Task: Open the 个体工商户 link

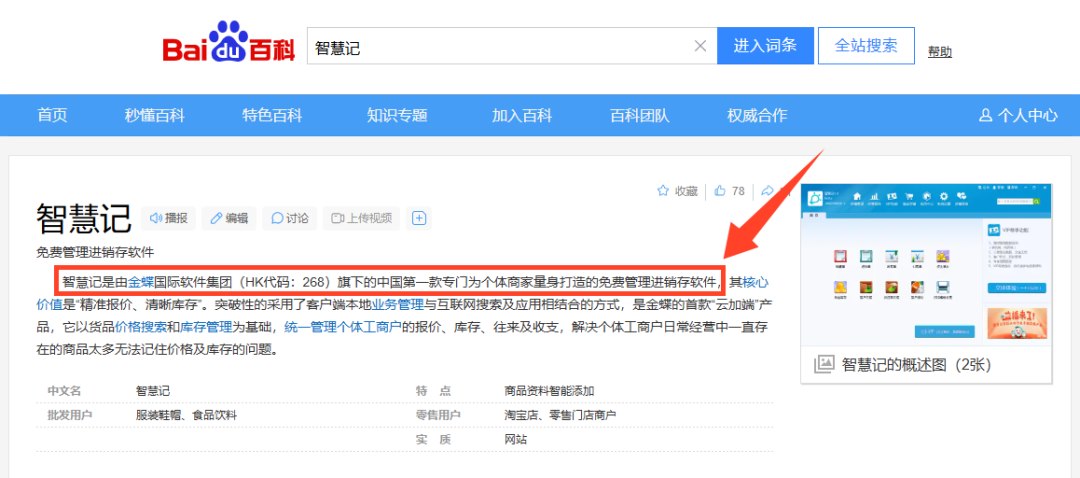Action: 368,326
